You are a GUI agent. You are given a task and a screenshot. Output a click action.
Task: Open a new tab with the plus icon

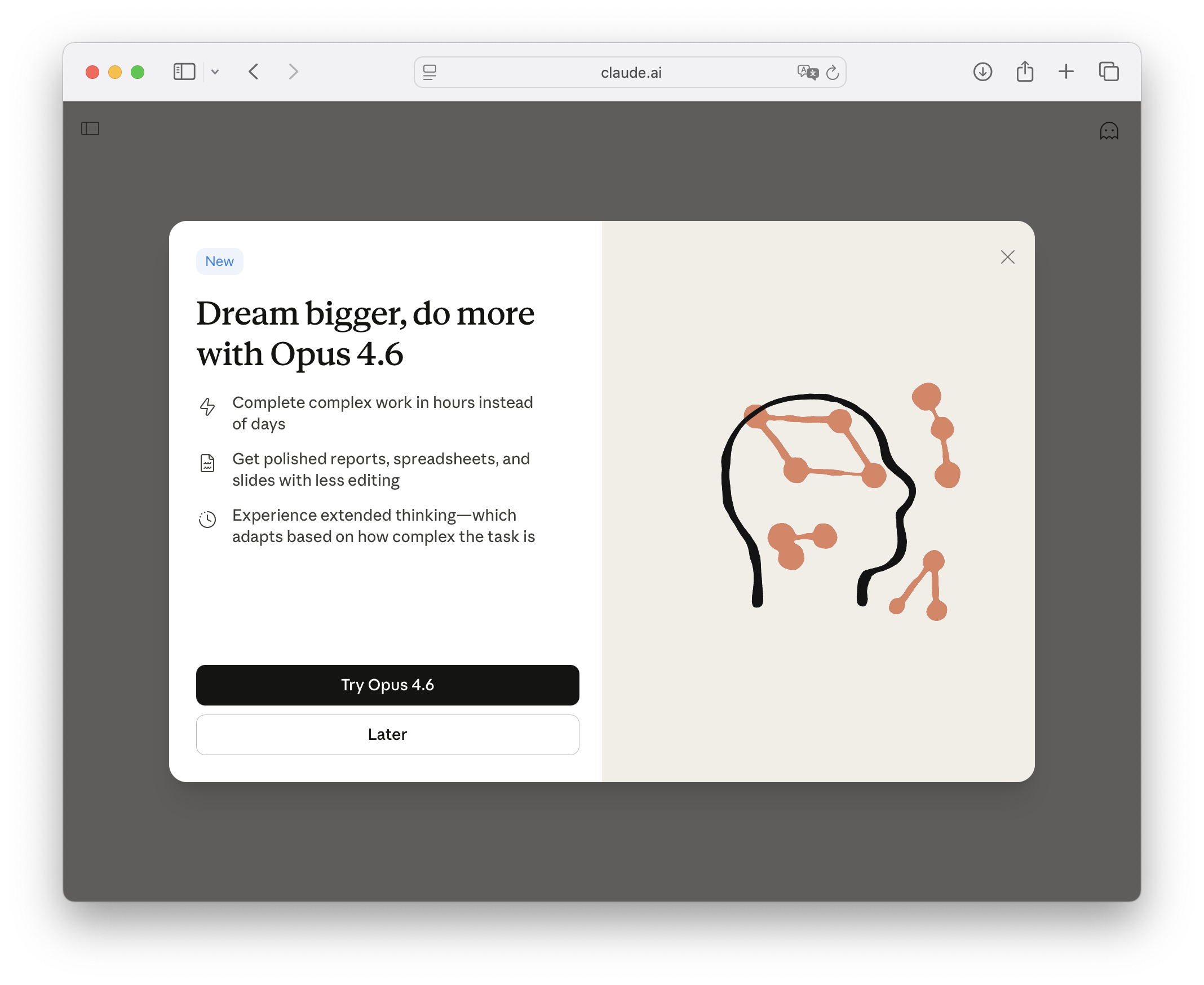click(1066, 72)
